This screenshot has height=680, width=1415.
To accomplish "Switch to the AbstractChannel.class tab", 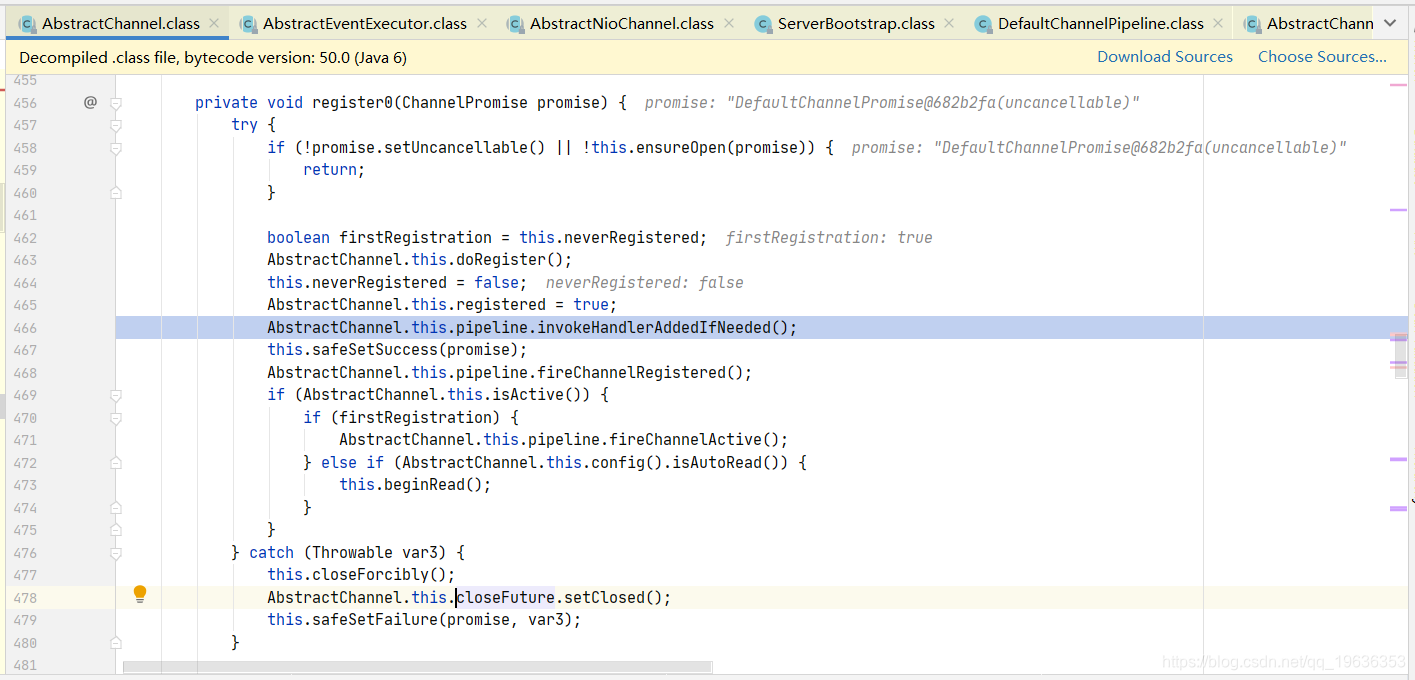I will (x=121, y=23).
